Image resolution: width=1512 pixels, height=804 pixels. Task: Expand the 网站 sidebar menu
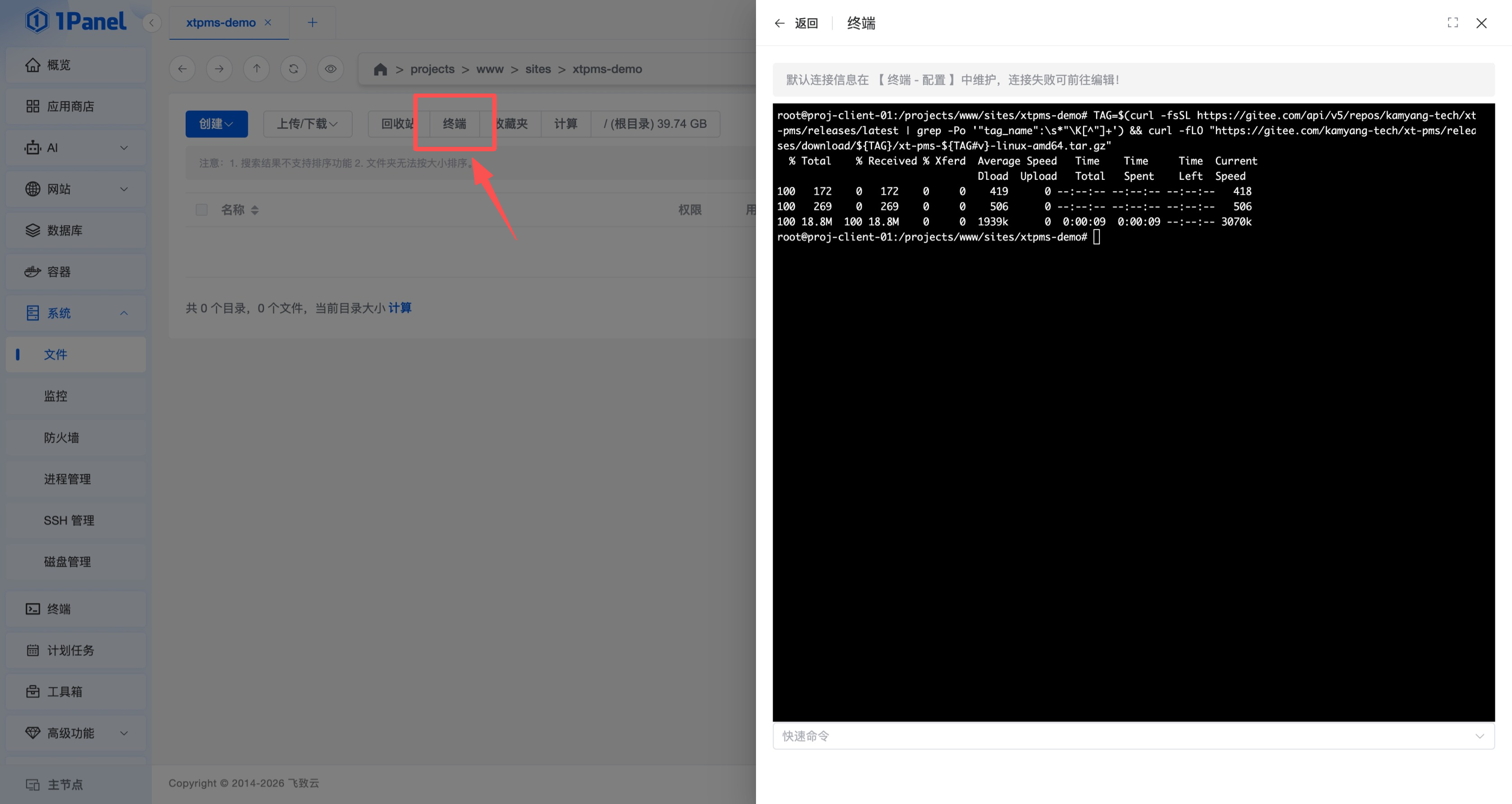pyautogui.click(x=76, y=189)
